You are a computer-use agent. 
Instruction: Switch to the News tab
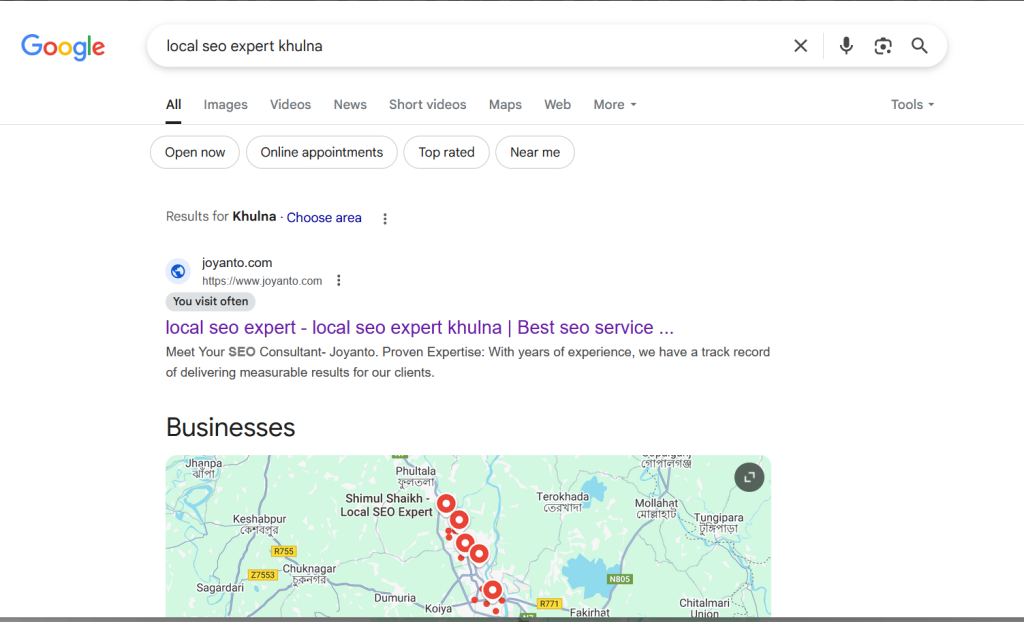pos(350,105)
